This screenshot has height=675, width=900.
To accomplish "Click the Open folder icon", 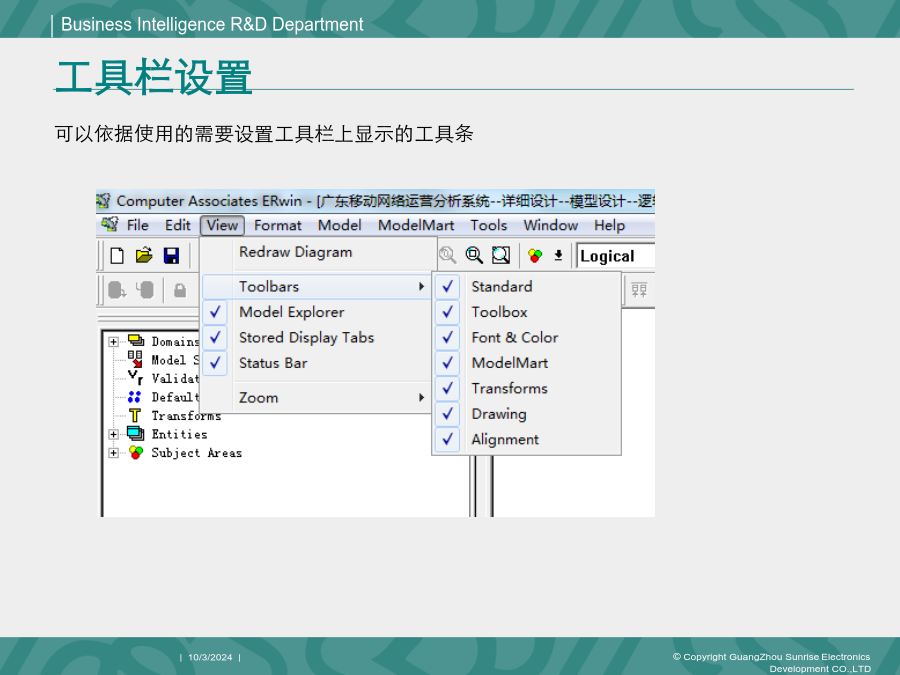I will pyautogui.click(x=143, y=255).
